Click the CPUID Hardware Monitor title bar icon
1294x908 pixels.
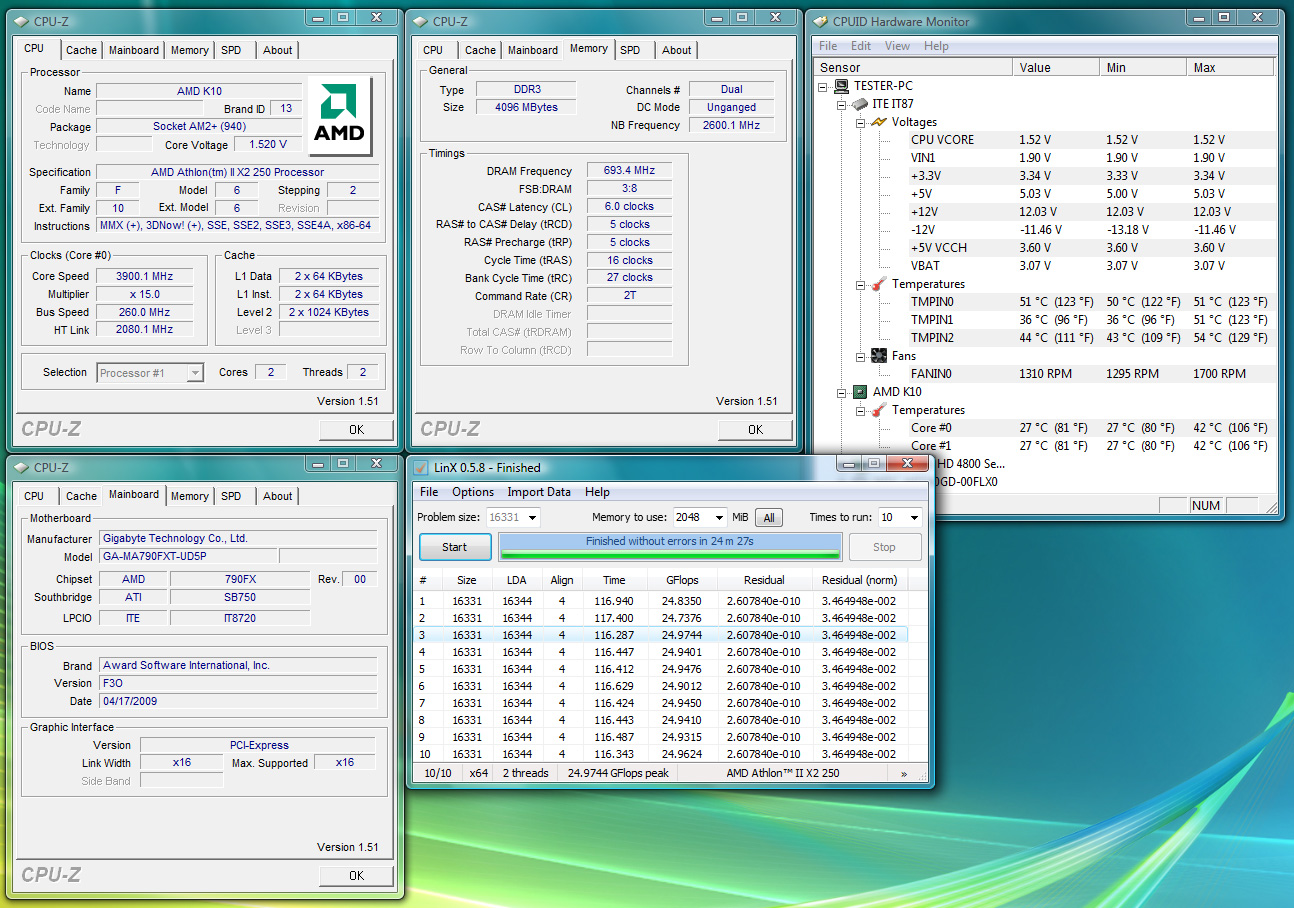pos(820,21)
